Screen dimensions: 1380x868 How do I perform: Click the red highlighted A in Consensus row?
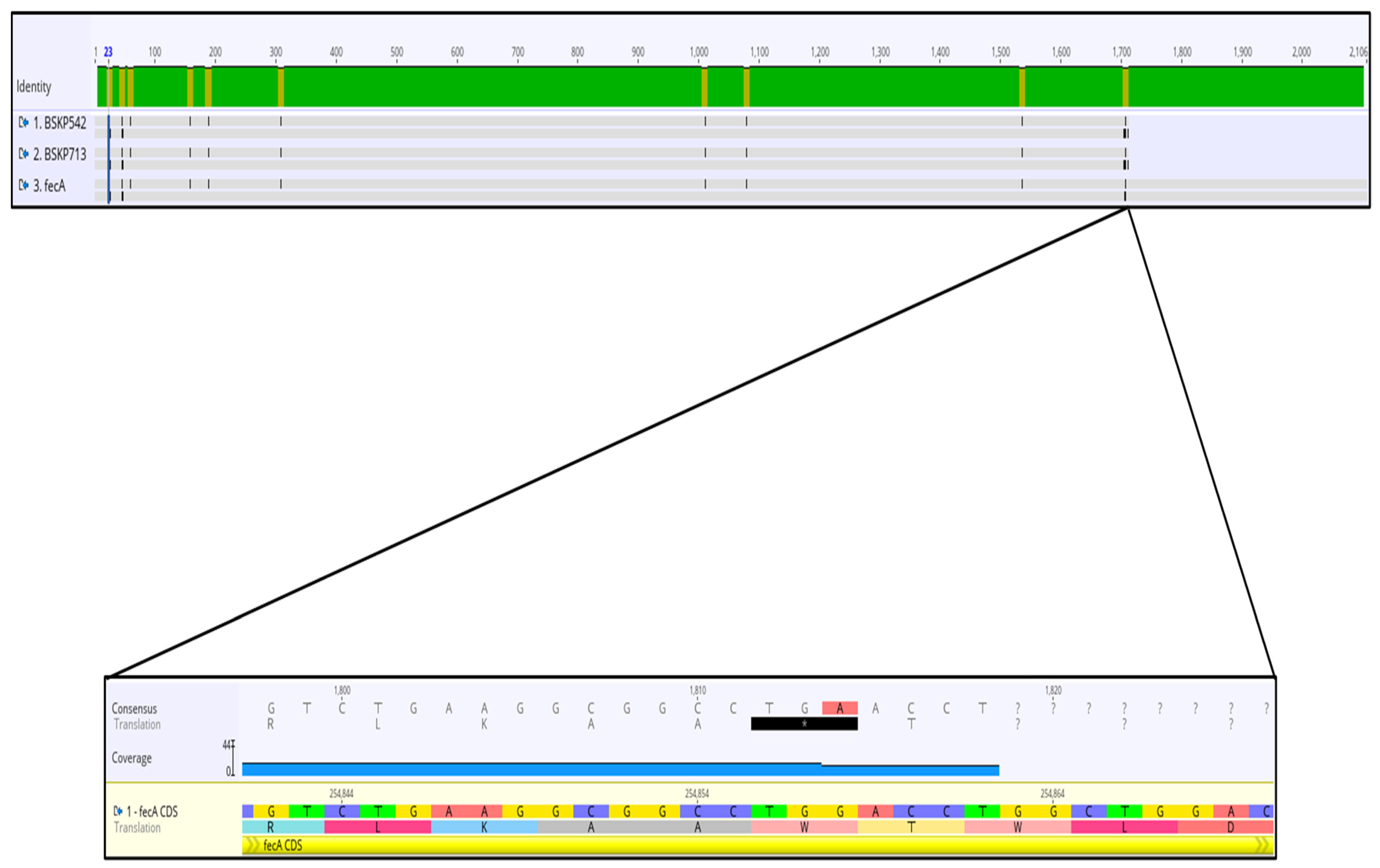pos(840,708)
